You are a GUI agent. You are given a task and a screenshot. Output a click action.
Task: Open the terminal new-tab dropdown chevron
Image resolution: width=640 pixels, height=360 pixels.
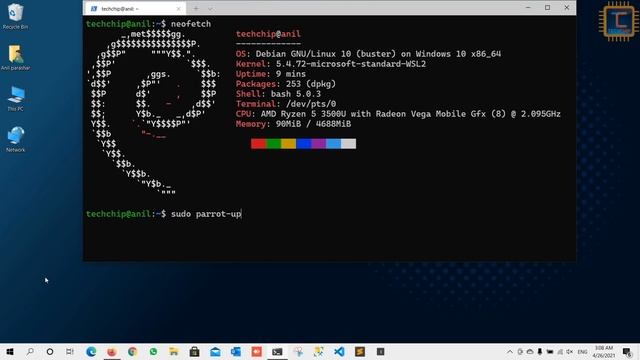(210, 8)
